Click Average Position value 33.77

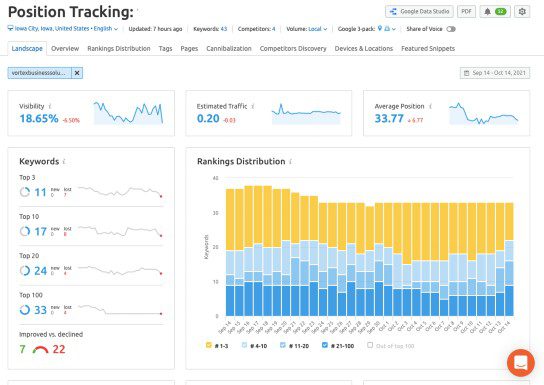coord(389,119)
